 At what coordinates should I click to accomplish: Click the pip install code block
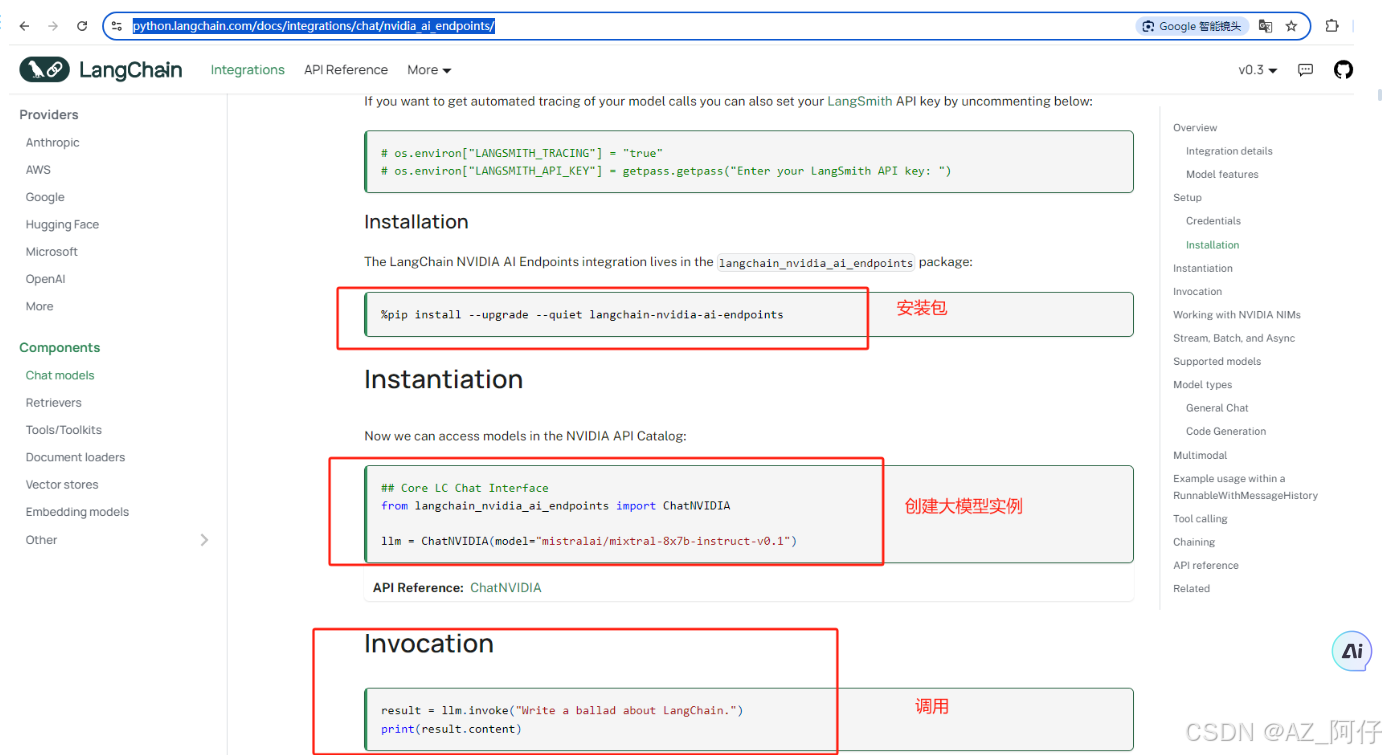pos(749,314)
